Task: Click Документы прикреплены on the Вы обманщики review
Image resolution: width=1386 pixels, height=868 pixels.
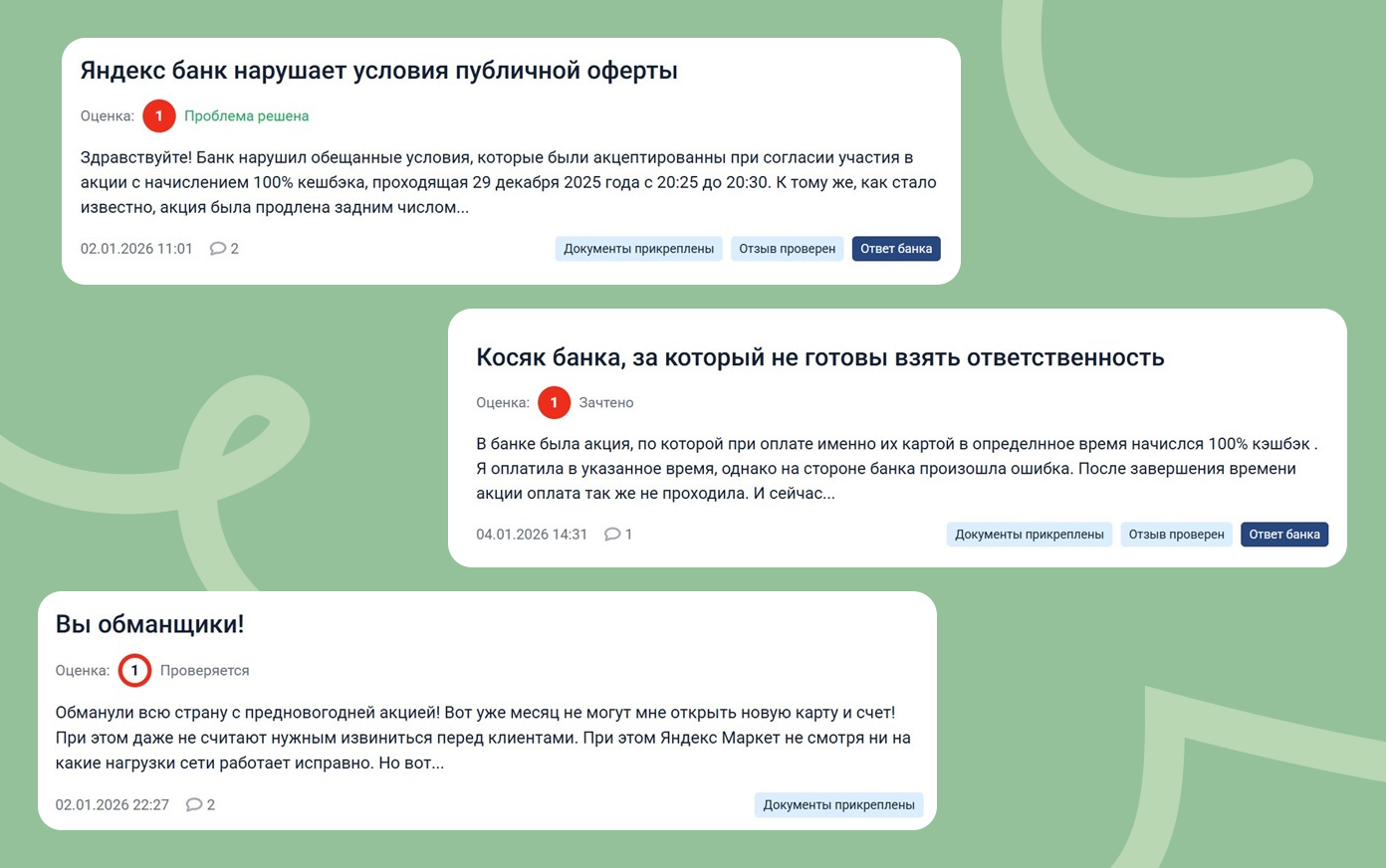Action: 838,804
